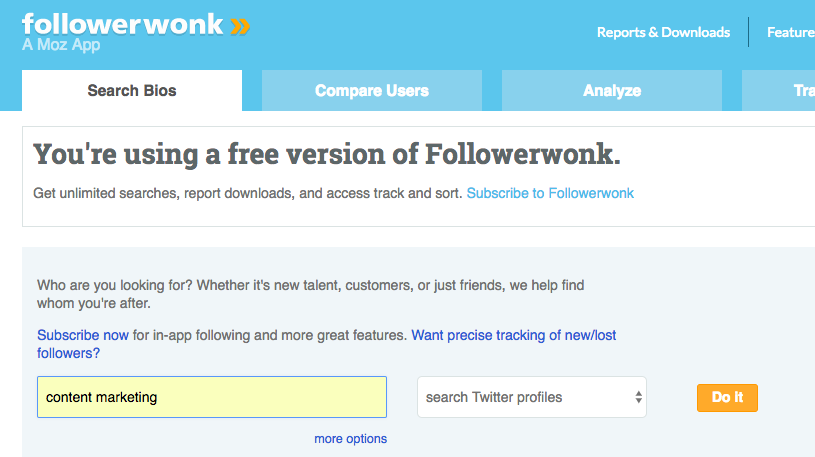Screen dimensions: 815x457
Task: Click the 'Get unlimited searches' description text
Action: 248,193
